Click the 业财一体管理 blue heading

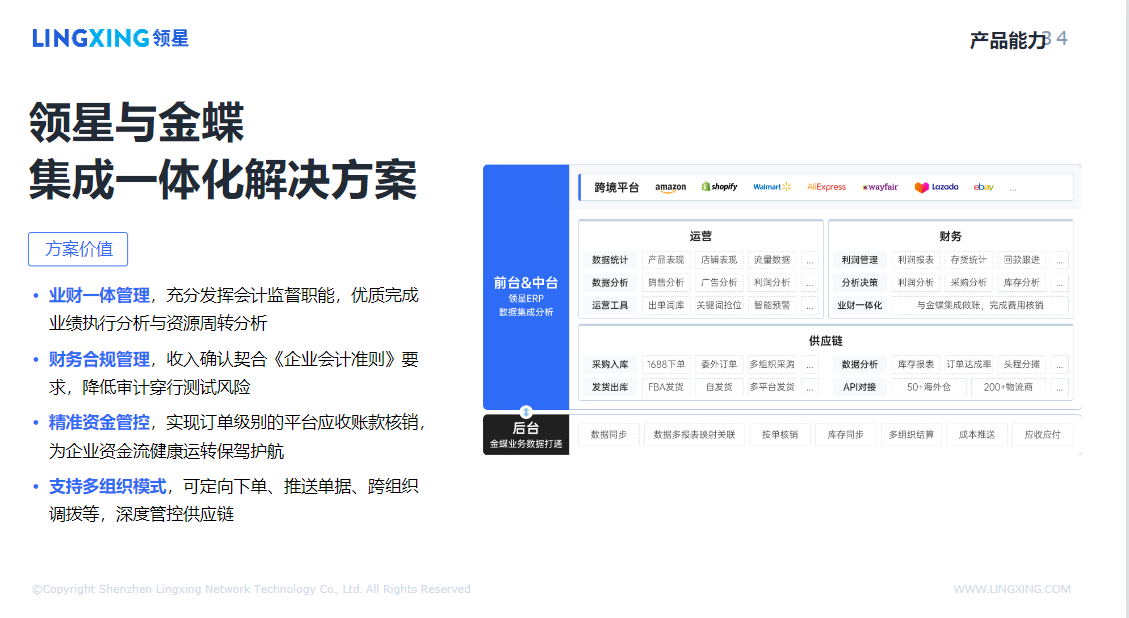tap(99, 295)
